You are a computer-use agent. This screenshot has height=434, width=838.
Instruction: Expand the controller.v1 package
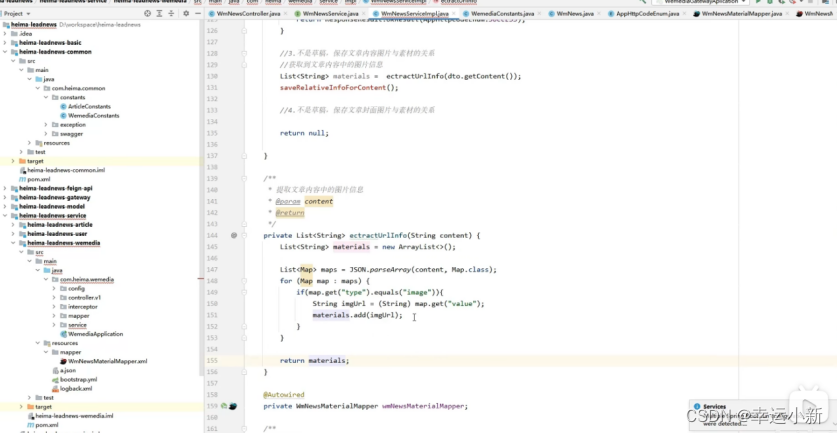54,298
